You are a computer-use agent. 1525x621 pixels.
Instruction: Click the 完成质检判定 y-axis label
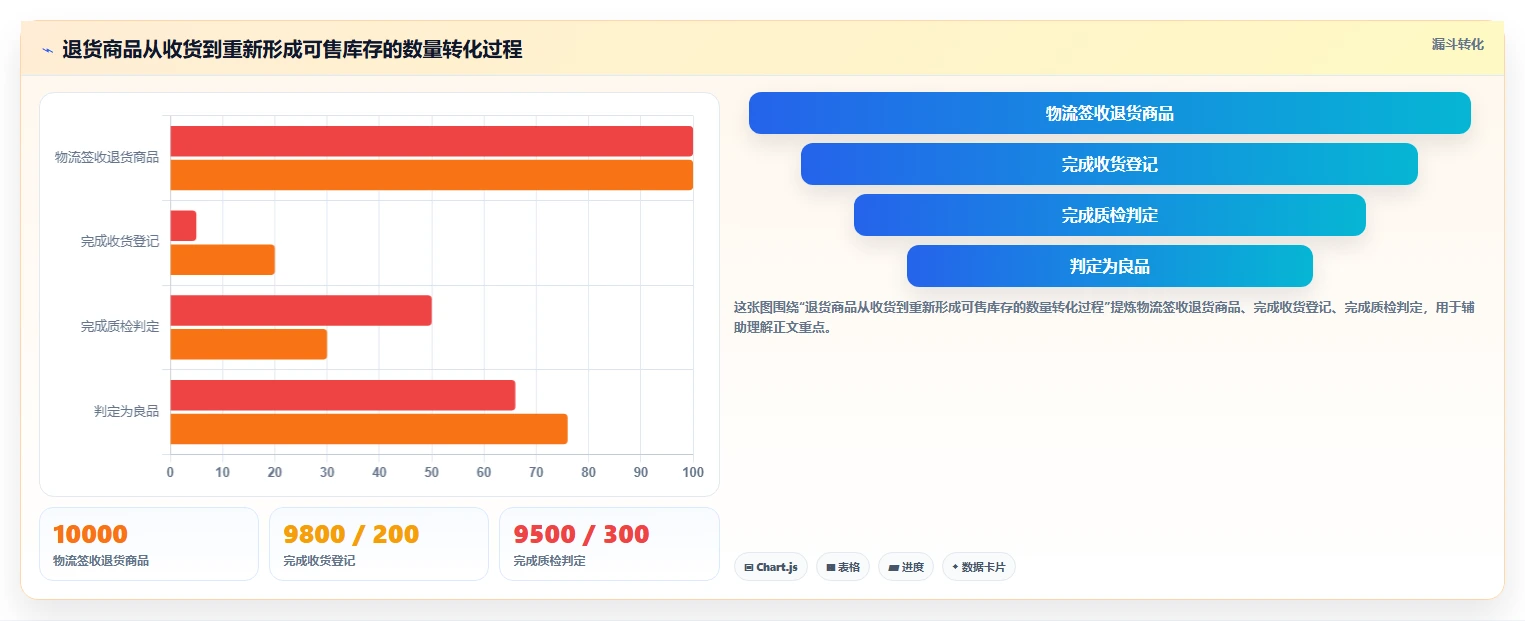tap(119, 327)
